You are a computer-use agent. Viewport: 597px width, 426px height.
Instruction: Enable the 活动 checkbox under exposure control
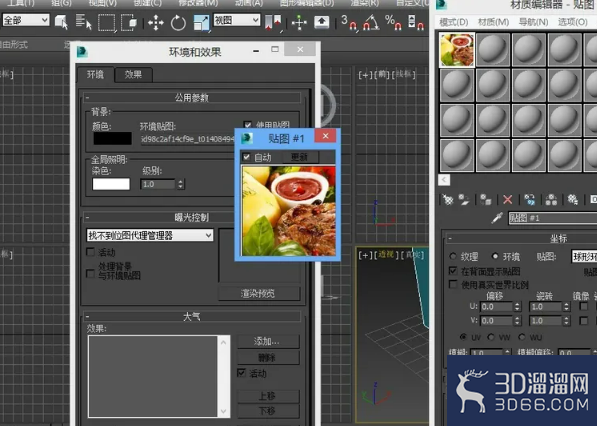[91, 252]
